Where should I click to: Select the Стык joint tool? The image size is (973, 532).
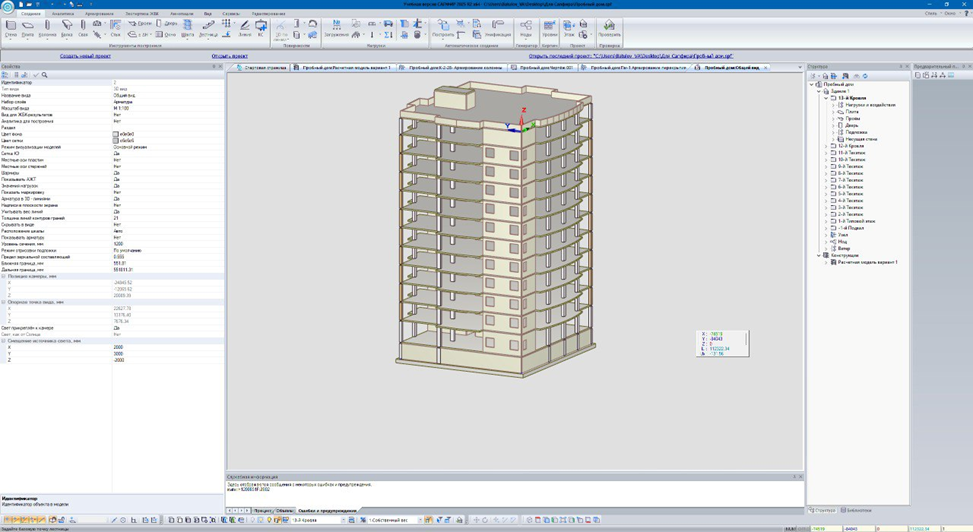point(115,29)
